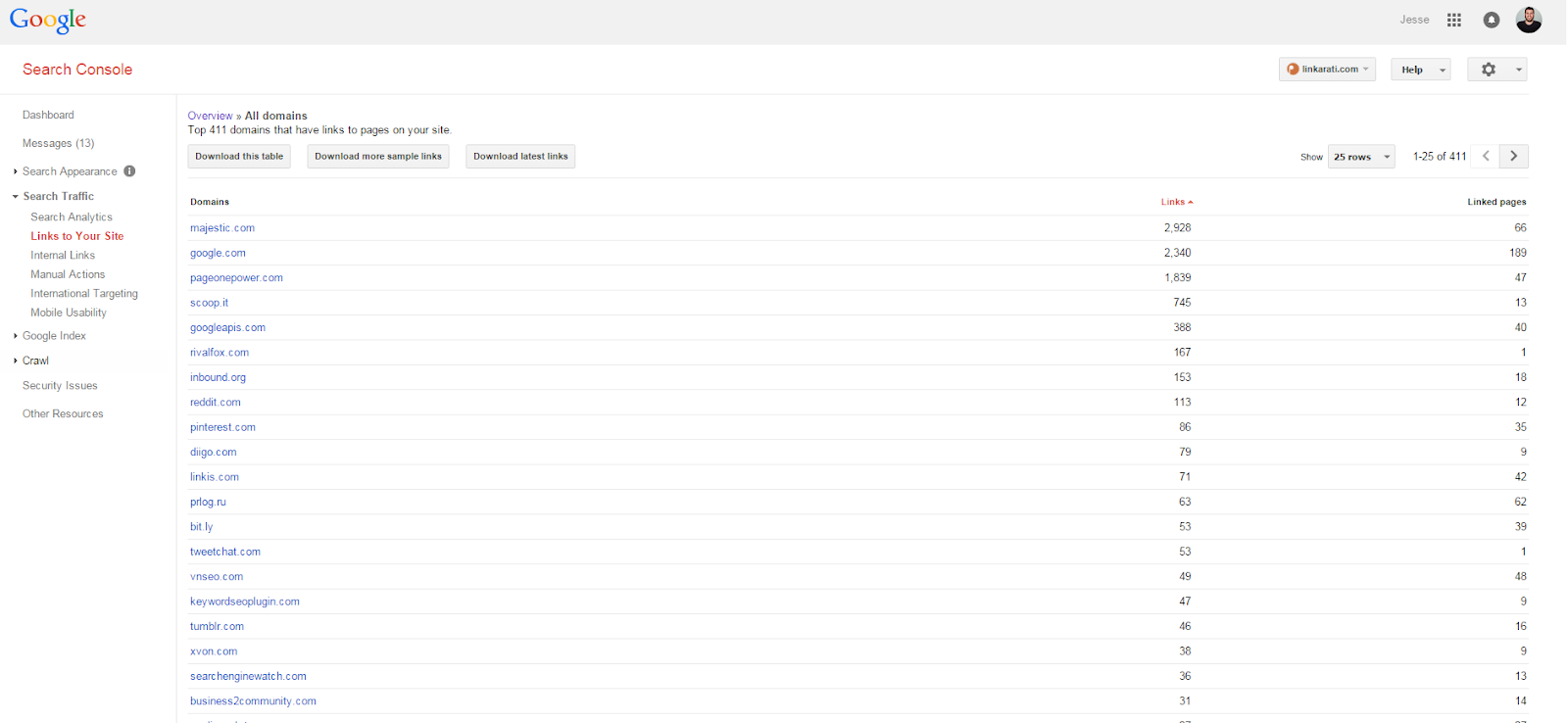Open the settings gear menu
This screenshot has width=1568, height=723.
coord(1496,70)
